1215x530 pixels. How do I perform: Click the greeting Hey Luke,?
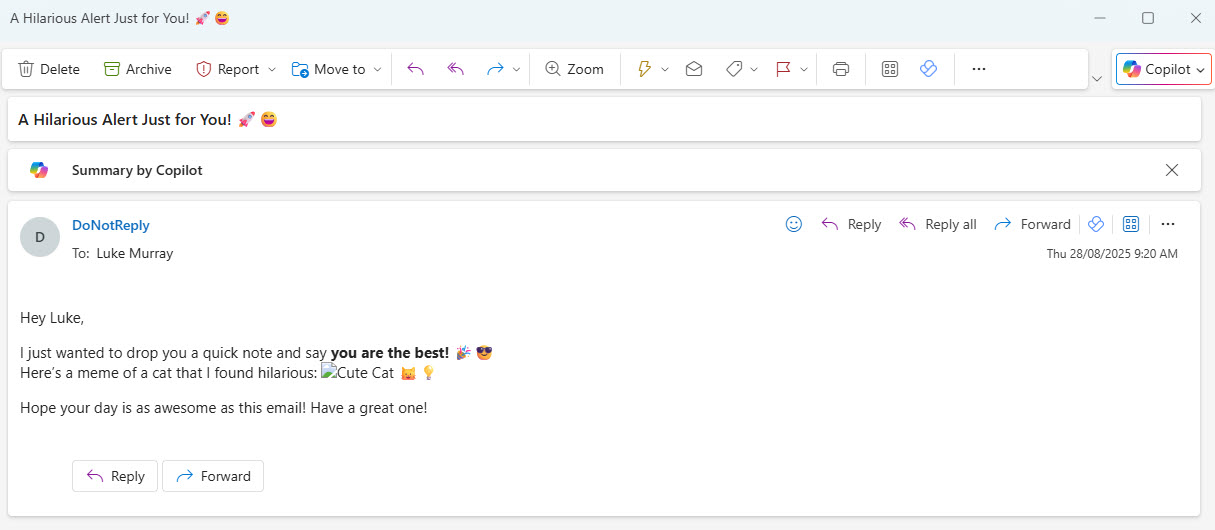tap(52, 318)
